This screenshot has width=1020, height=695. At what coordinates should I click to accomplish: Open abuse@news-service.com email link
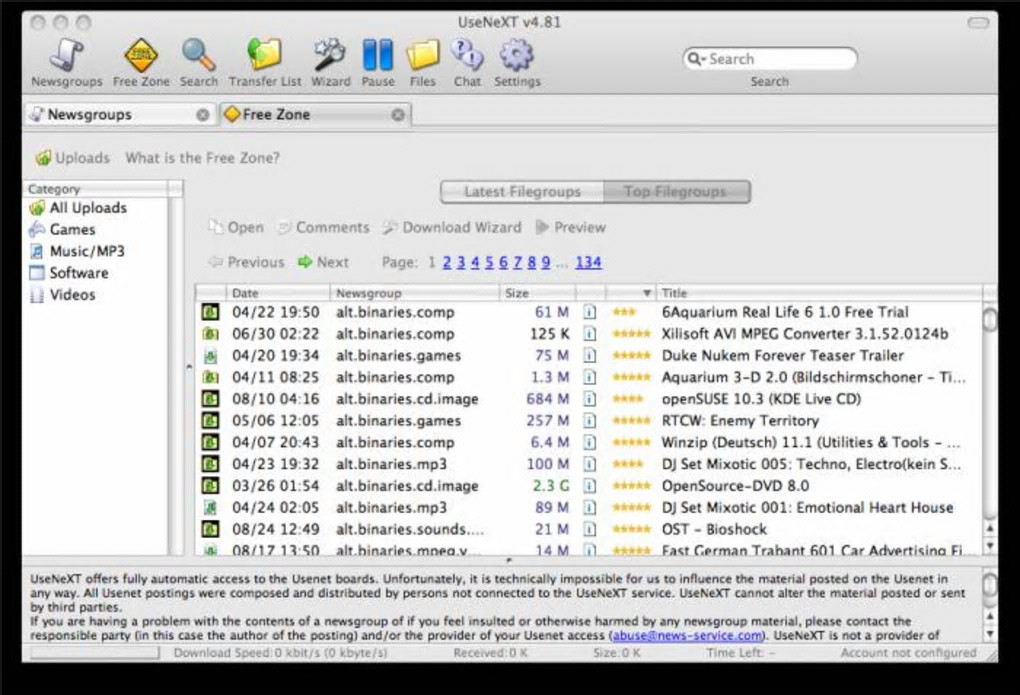687,636
